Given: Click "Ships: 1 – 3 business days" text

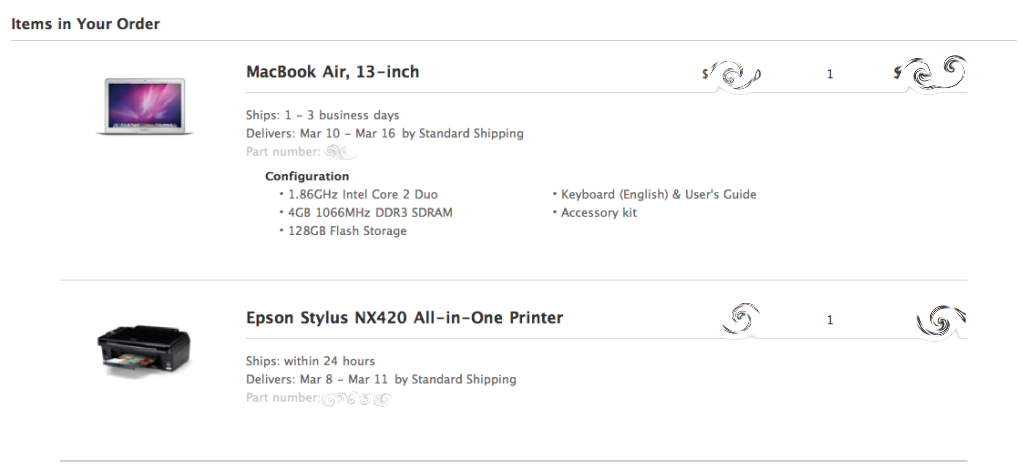Looking at the screenshot, I should coord(322,115).
